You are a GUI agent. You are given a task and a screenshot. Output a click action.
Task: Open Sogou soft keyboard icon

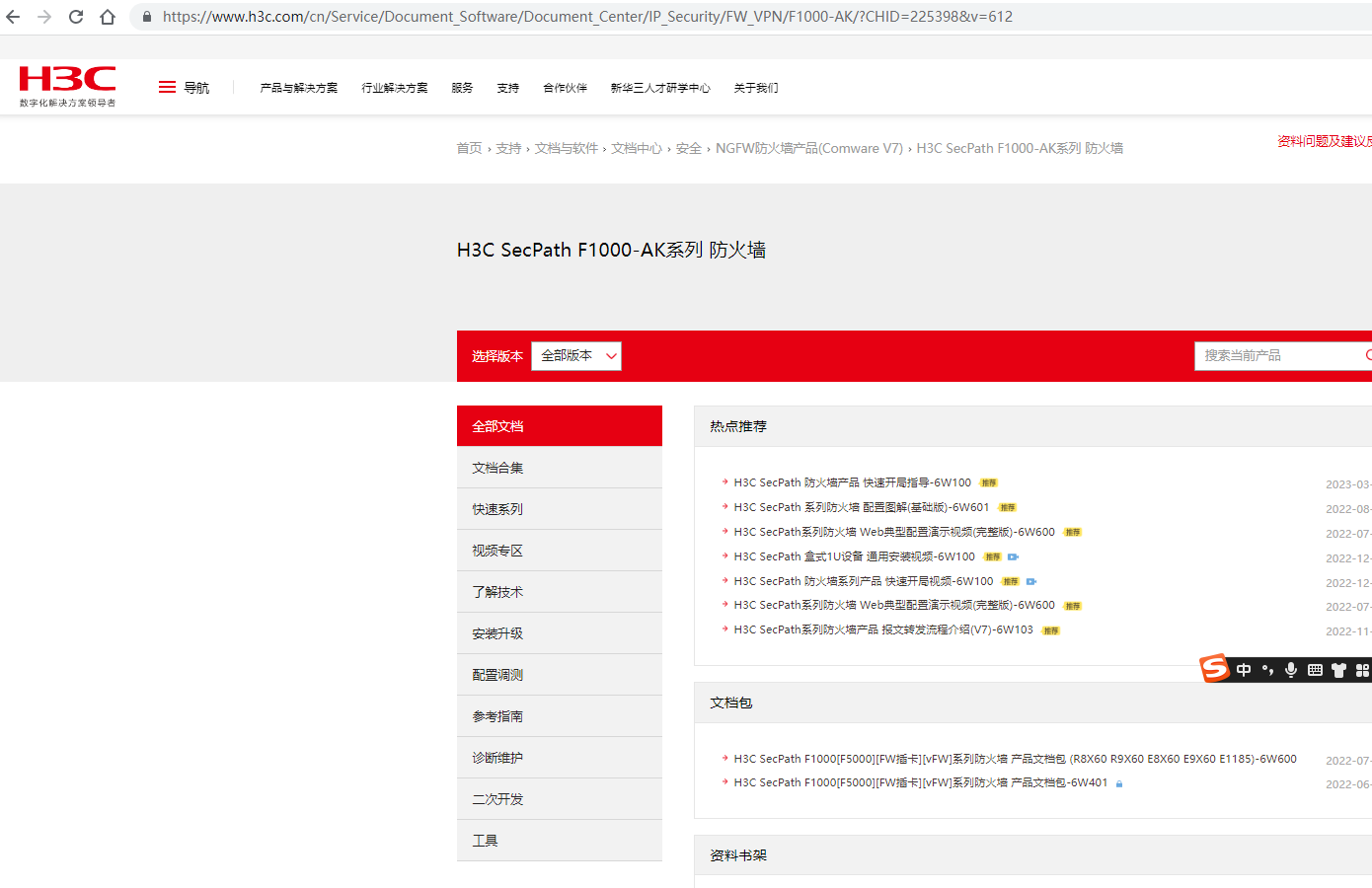click(x=1315, y=670)
